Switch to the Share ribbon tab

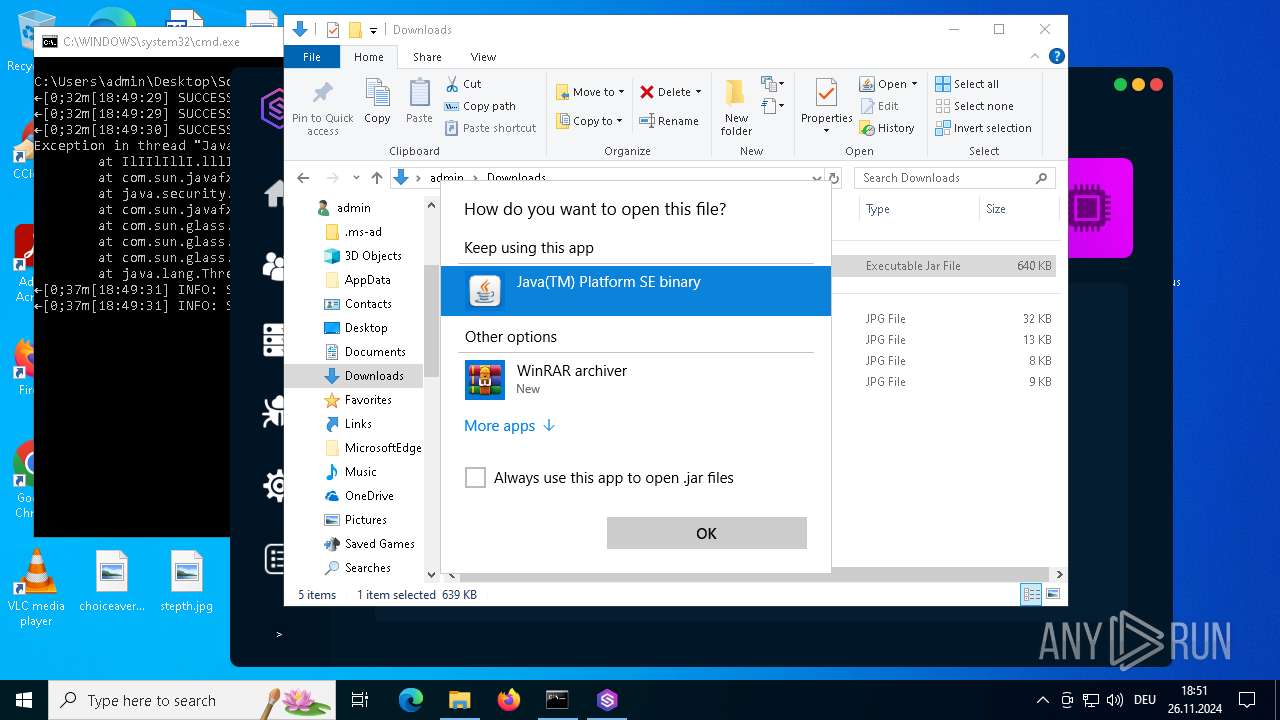pos(427,57)
